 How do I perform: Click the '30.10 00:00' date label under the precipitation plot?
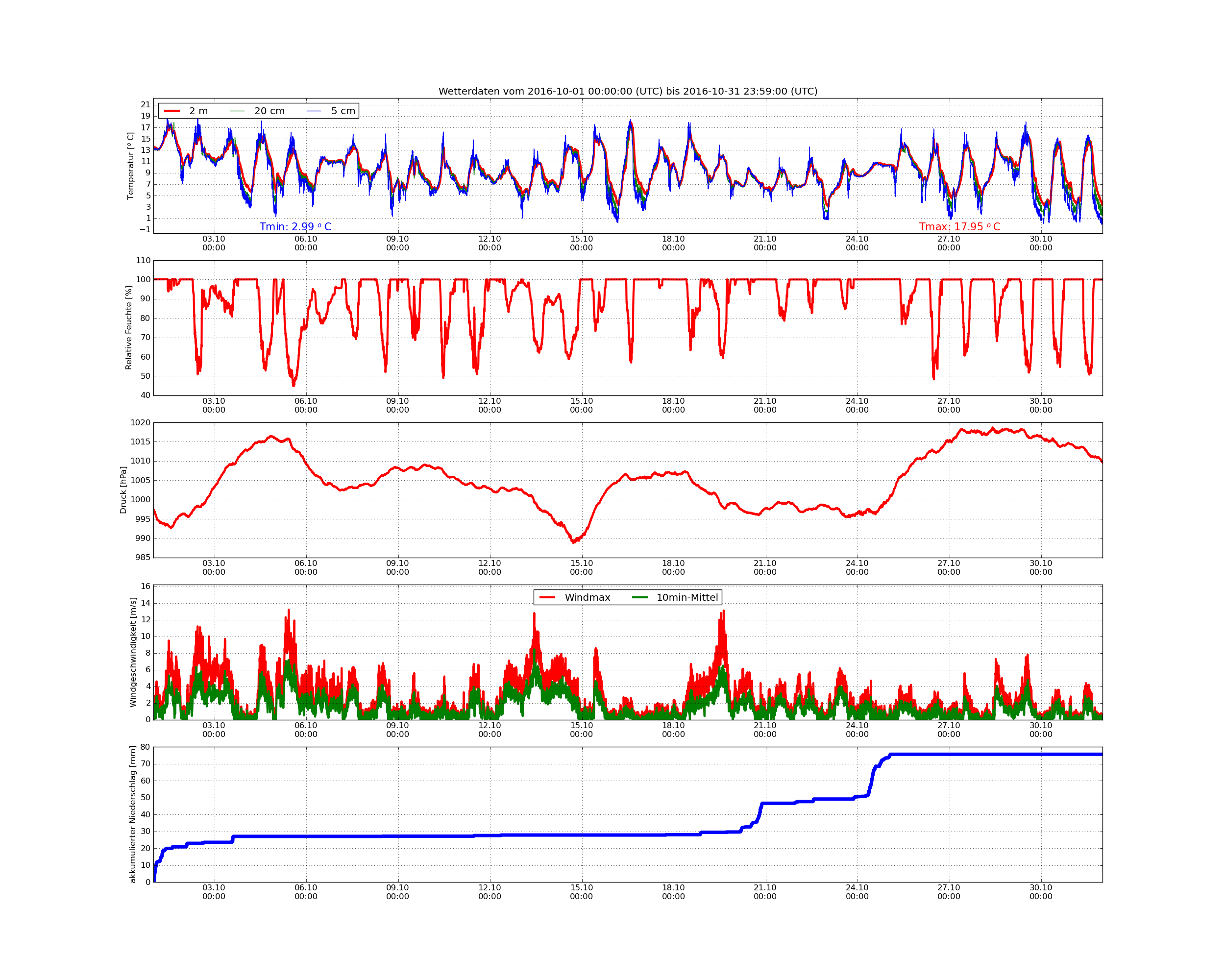(1041, 892)
